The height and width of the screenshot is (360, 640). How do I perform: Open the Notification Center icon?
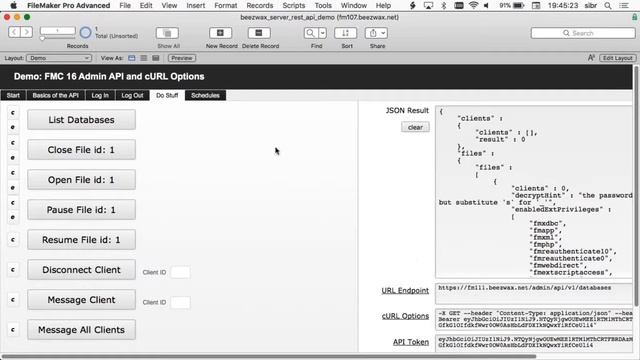click(624, 5)
